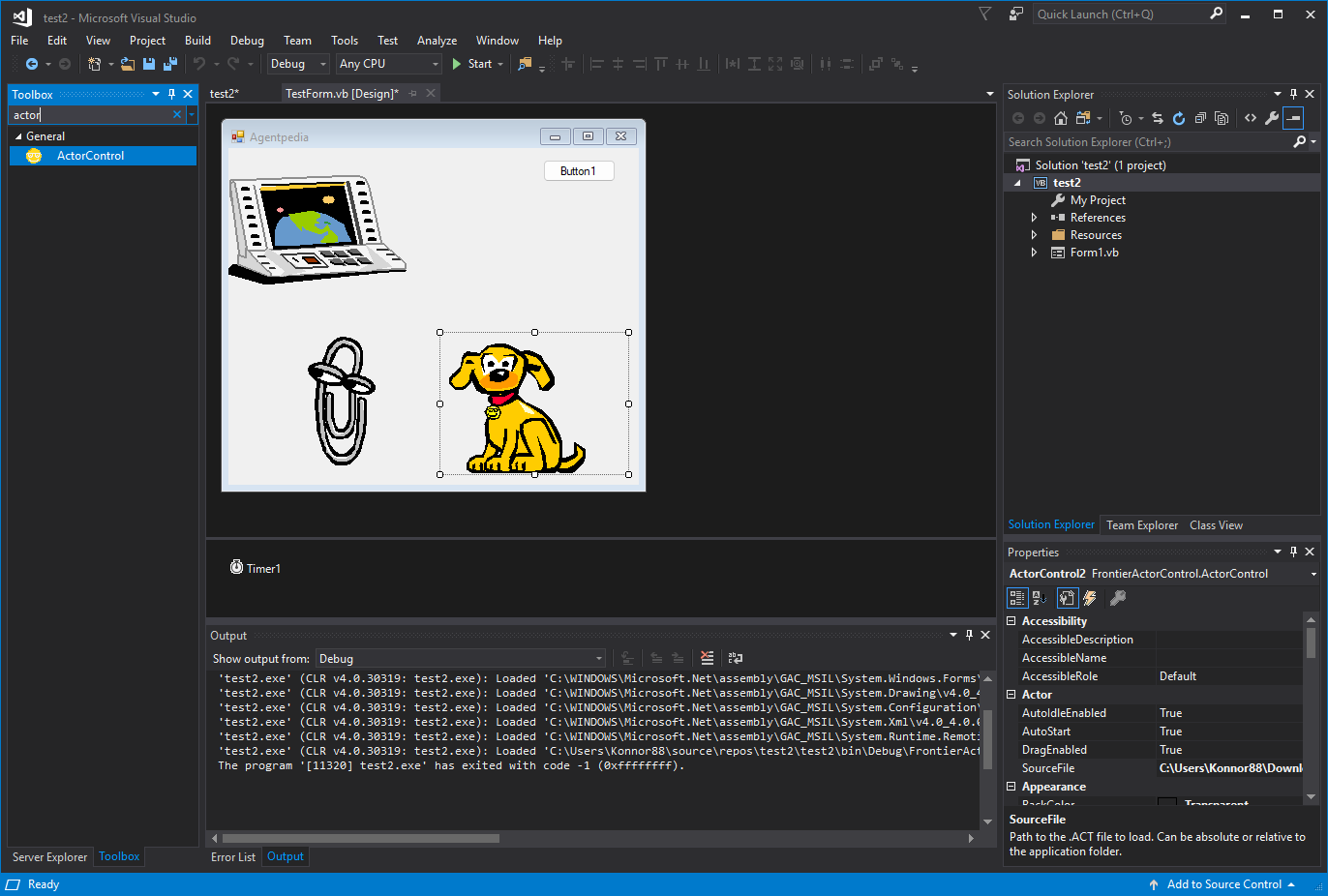Switch to the Error List tab
The height and width of the screenshot is (896, 1328).
[233, 856]
